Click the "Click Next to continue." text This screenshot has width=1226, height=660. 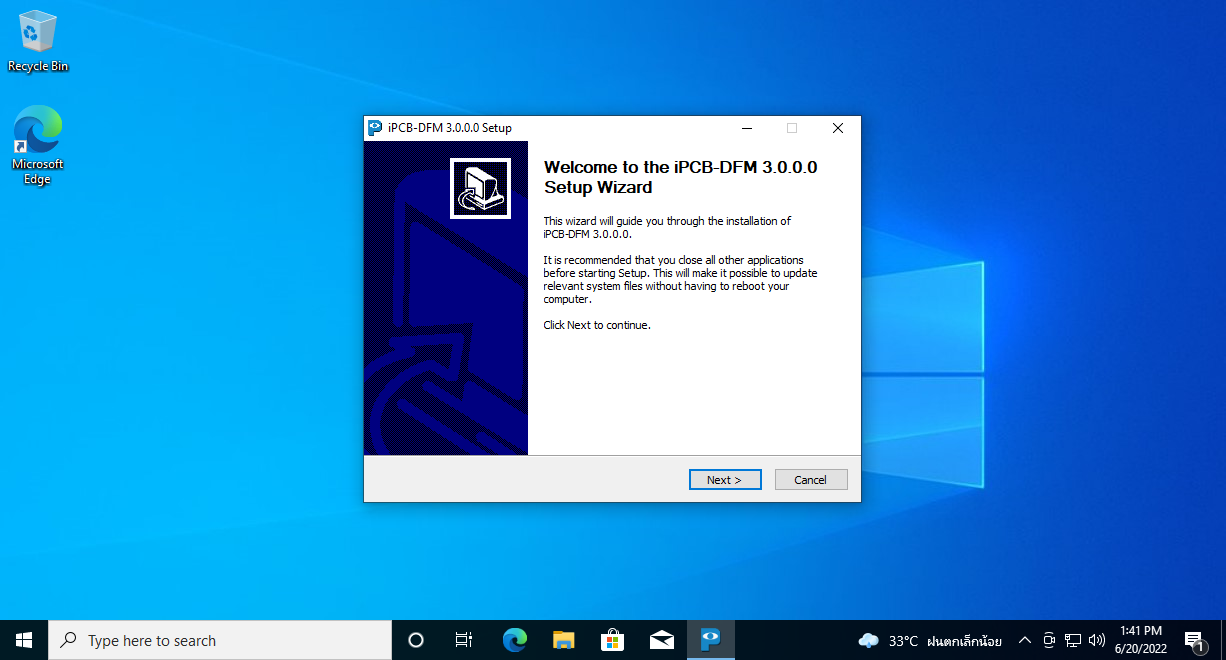[x=597, y=325]
